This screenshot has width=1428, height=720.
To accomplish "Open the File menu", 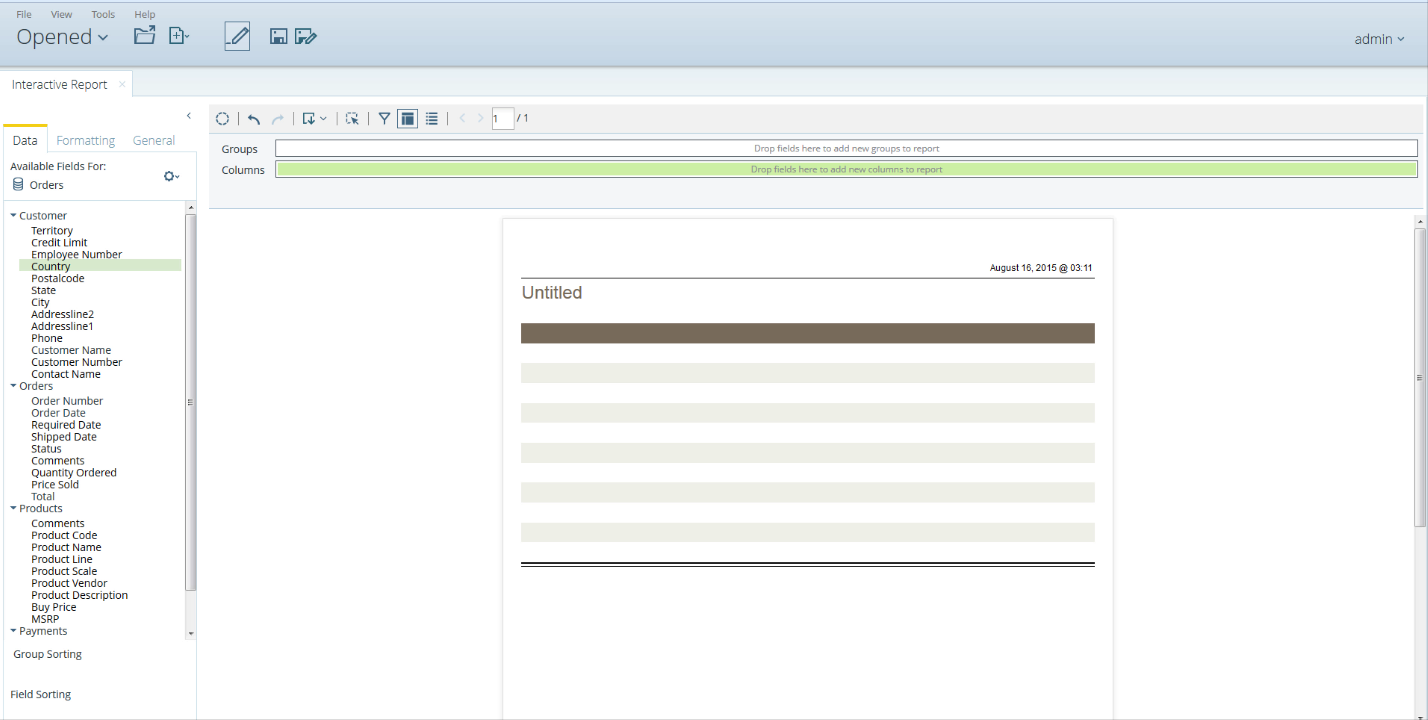I will [24, 14].
